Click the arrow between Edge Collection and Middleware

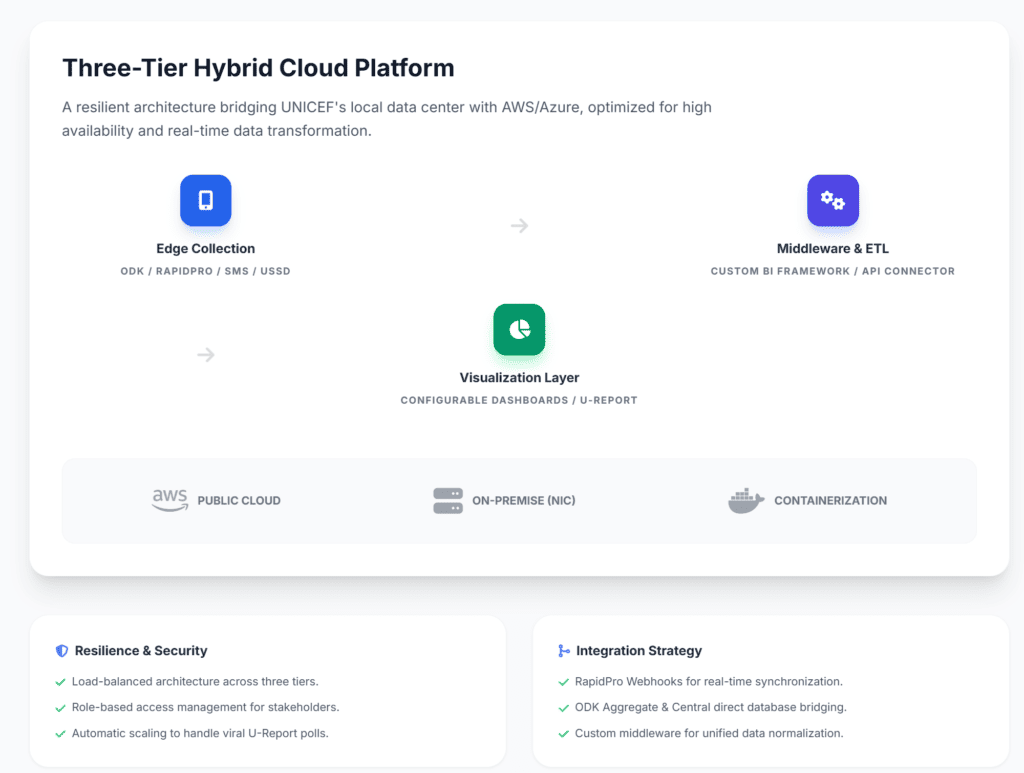pyautogui.click(x=519, y=226)
